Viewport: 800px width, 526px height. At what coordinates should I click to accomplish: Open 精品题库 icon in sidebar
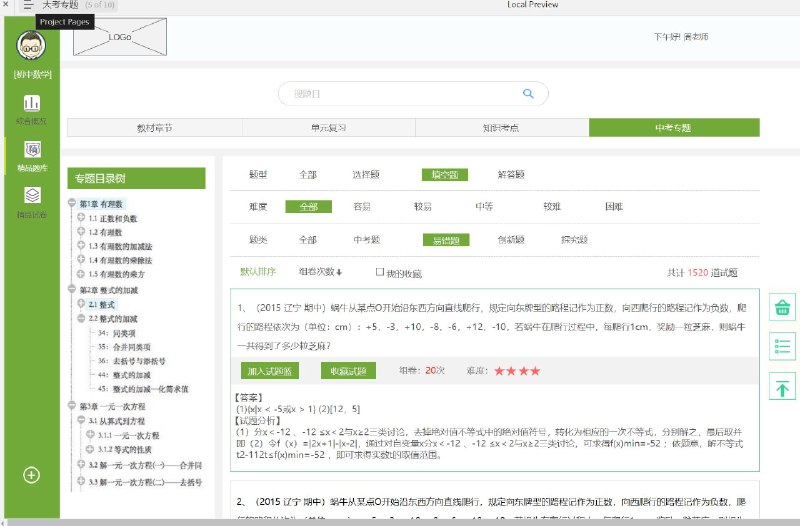(32, 149)
